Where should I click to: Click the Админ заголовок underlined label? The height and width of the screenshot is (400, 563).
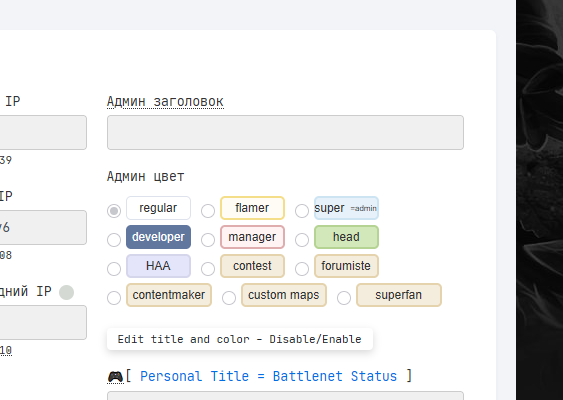[x=166, y=102]
